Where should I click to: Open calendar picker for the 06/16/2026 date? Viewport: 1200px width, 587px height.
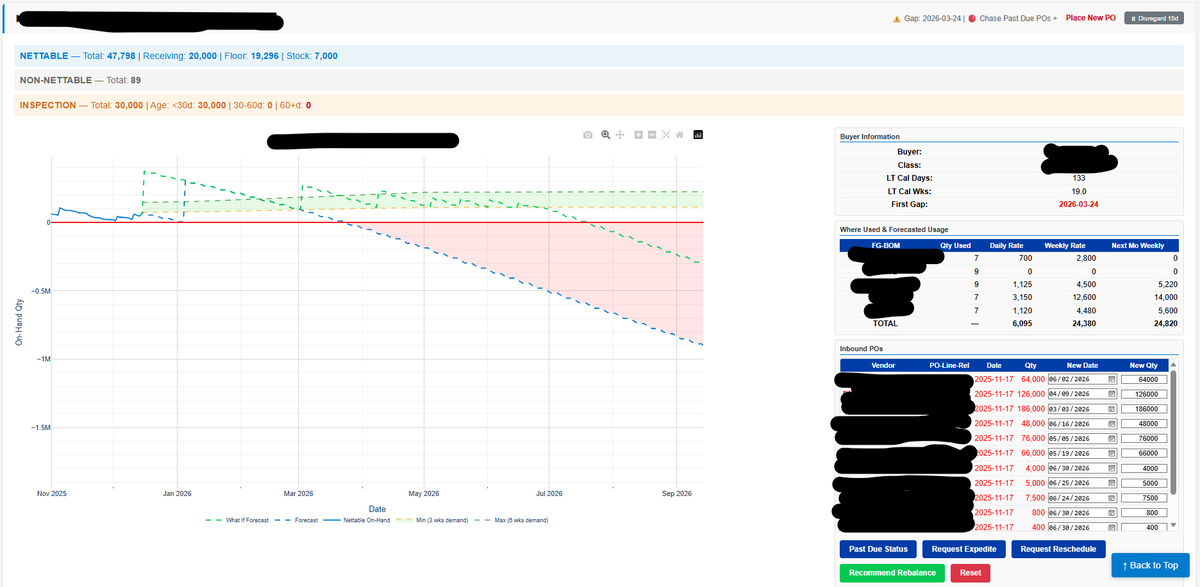(x=1112, y=424)
